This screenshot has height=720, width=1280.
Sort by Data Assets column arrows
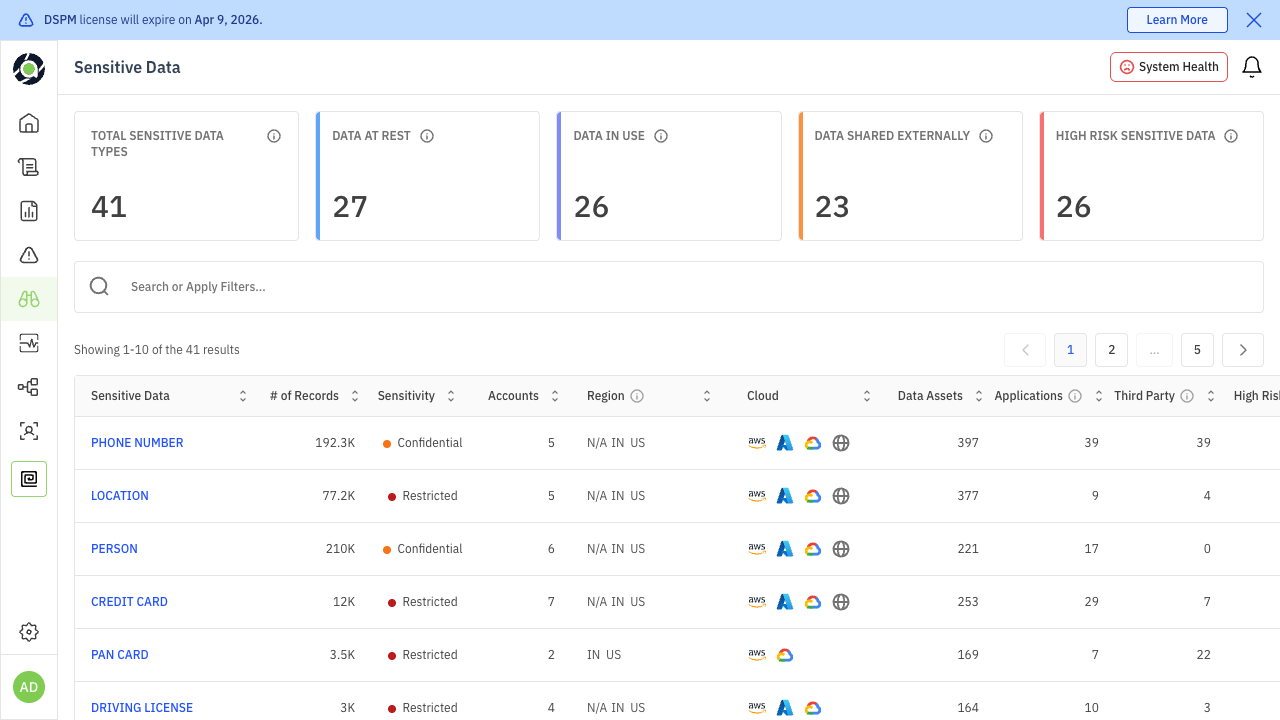click(x=978, y=396)
